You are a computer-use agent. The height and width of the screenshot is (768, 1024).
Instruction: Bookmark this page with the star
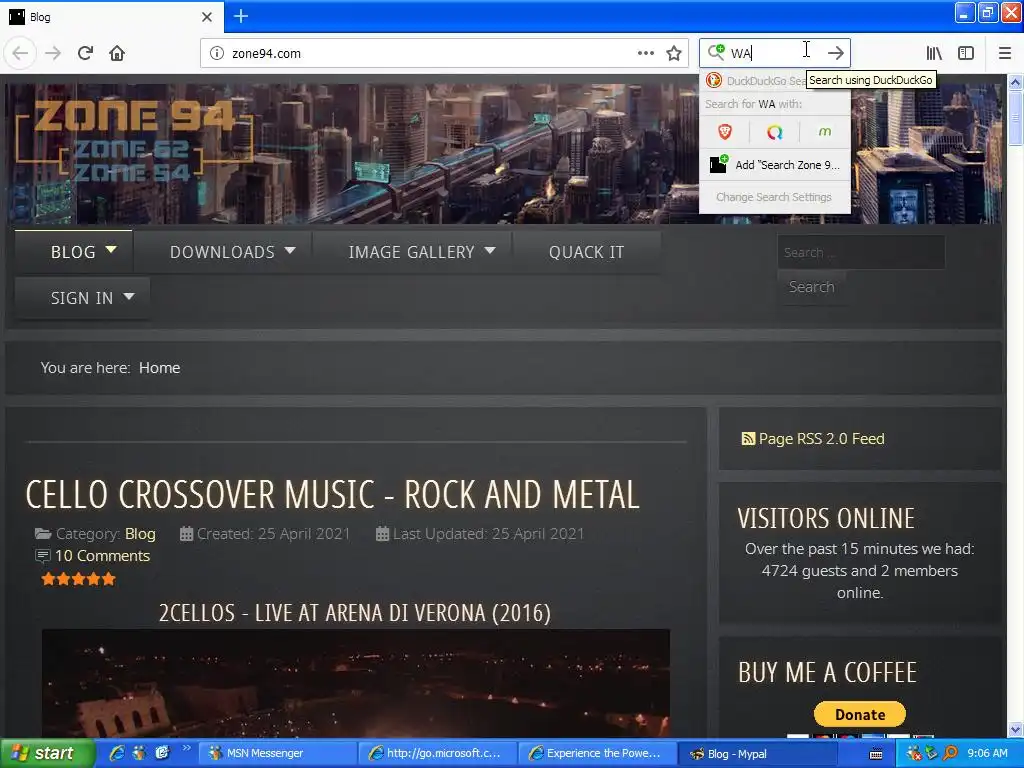(674, 54)
